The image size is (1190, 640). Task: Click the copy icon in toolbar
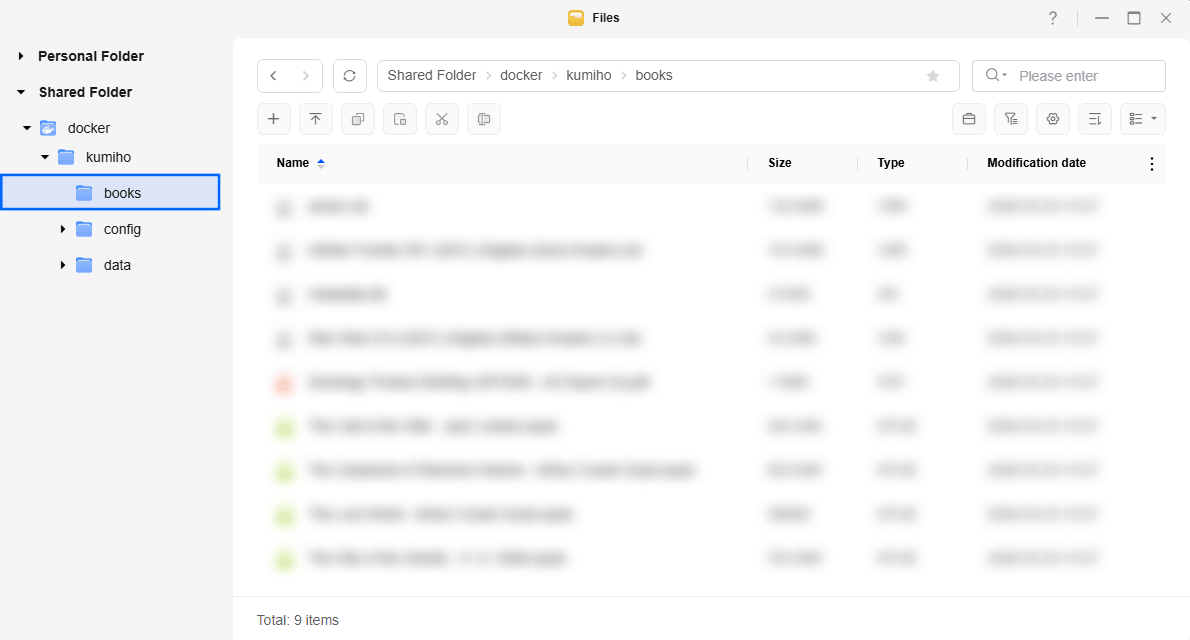(x=357, y=119)
